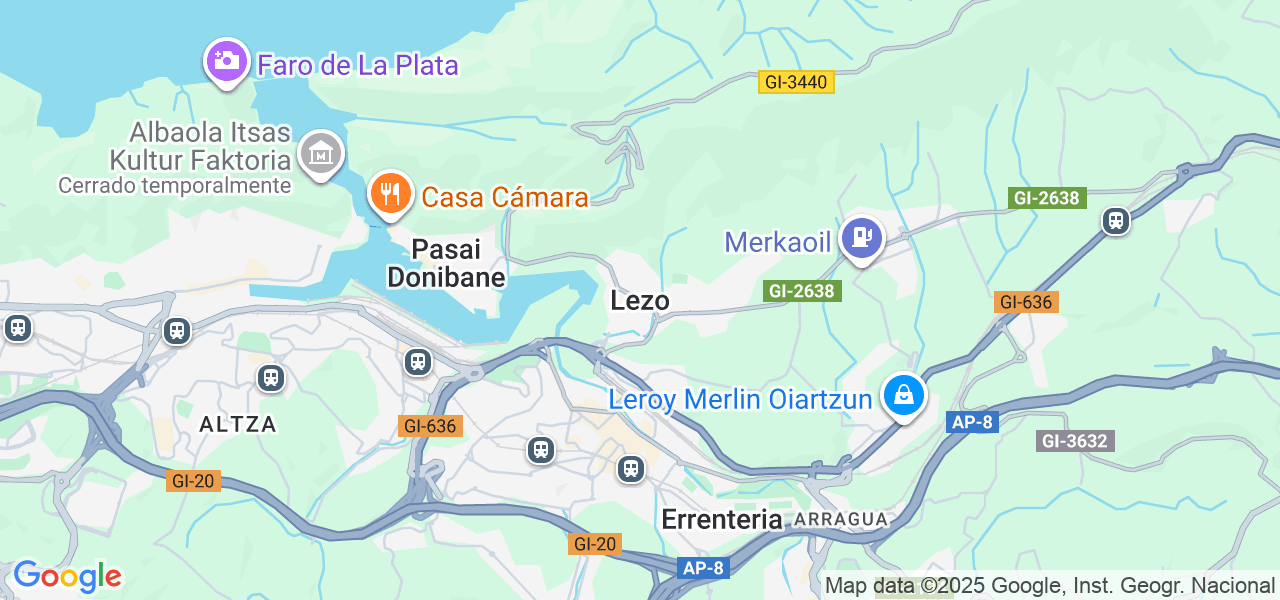Click the Merkaoil gas station marker
This screenshot has height=600, width=1280.
pos(862,239)
